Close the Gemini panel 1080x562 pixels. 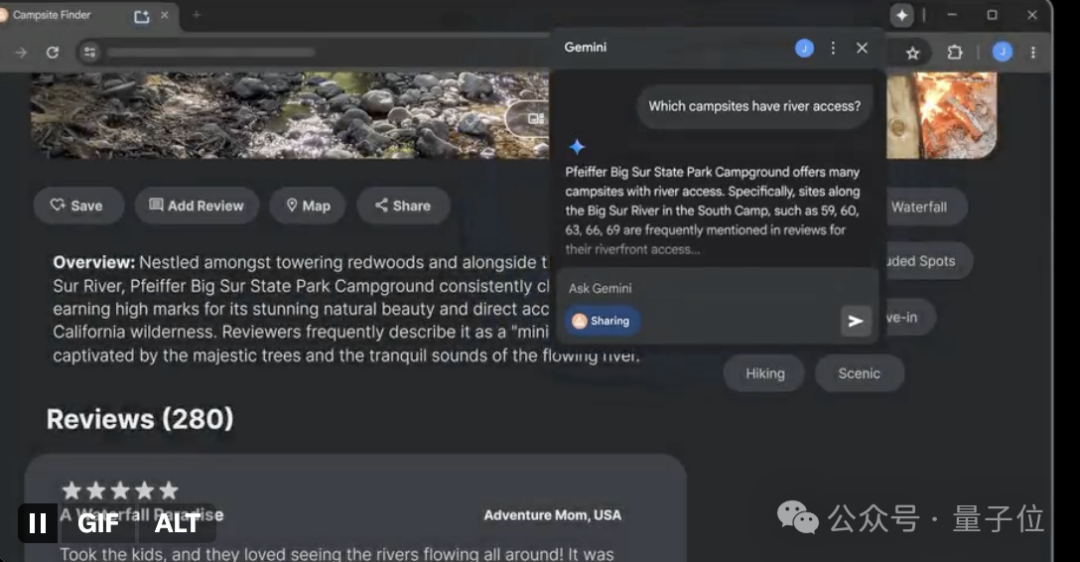point(862,48)
